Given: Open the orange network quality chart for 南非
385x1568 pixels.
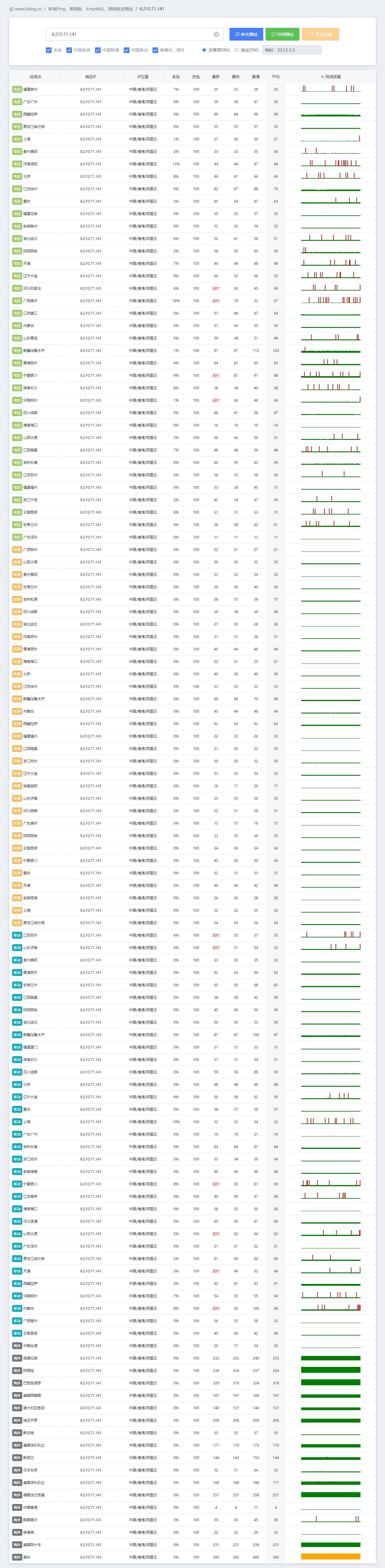Looking at the screenshot, I should pyautogui.click(x=331, y=1557).
